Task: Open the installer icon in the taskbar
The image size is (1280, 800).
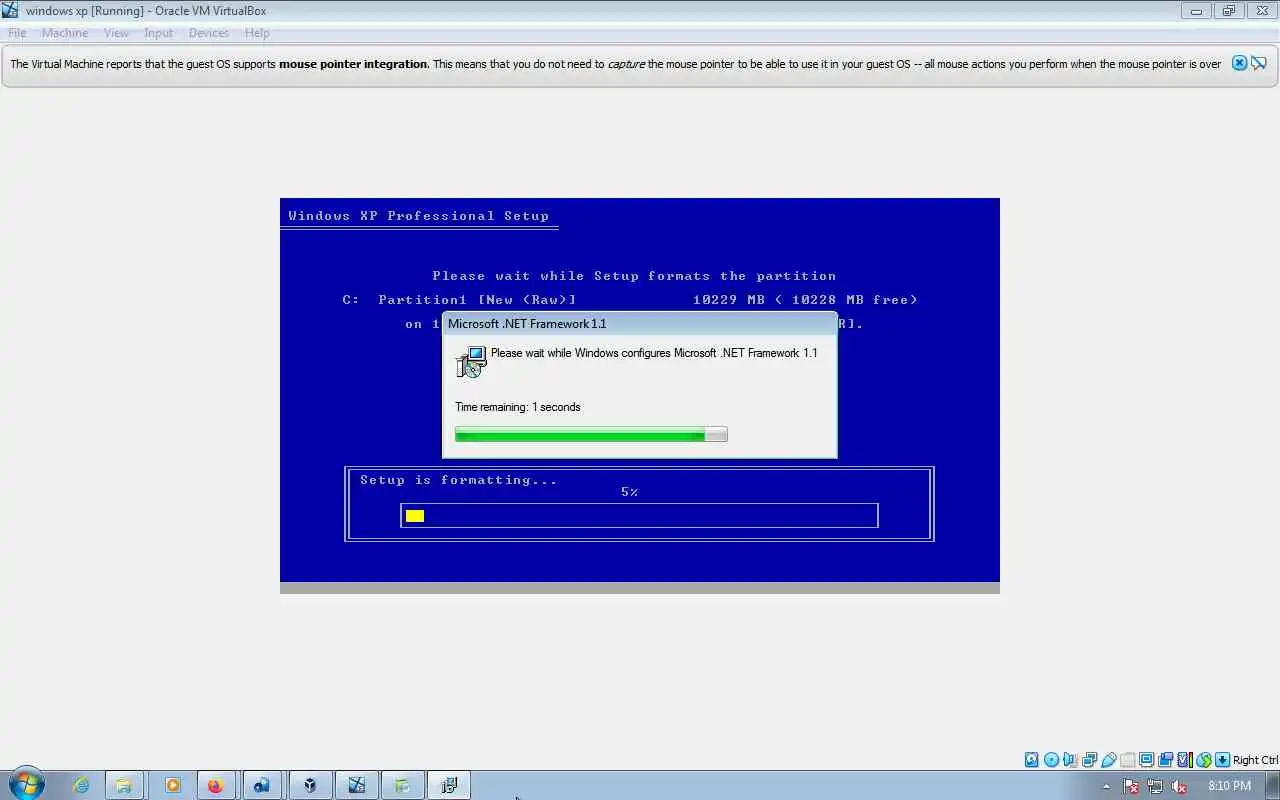Action: point(449,786)
